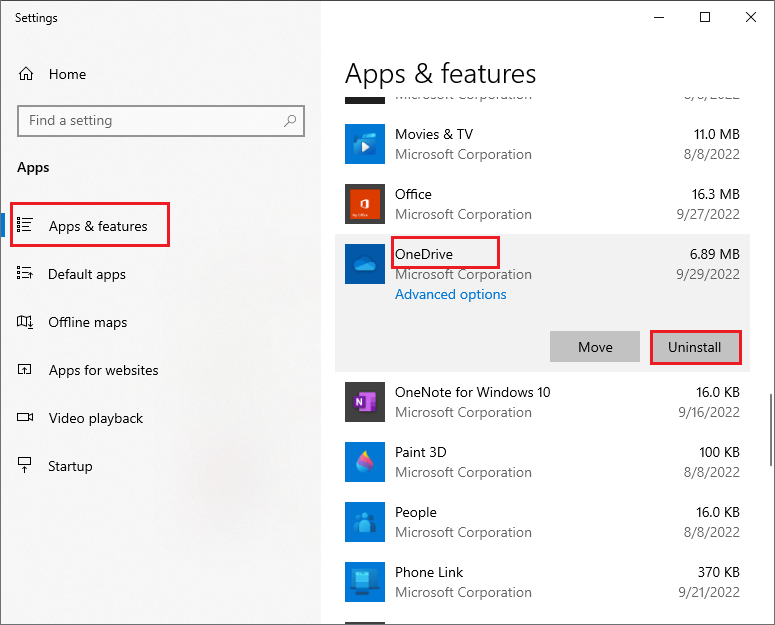775x625 pixels.
Task: Select OneNote for Windows 10 entry
Action: tap(542, 402)
